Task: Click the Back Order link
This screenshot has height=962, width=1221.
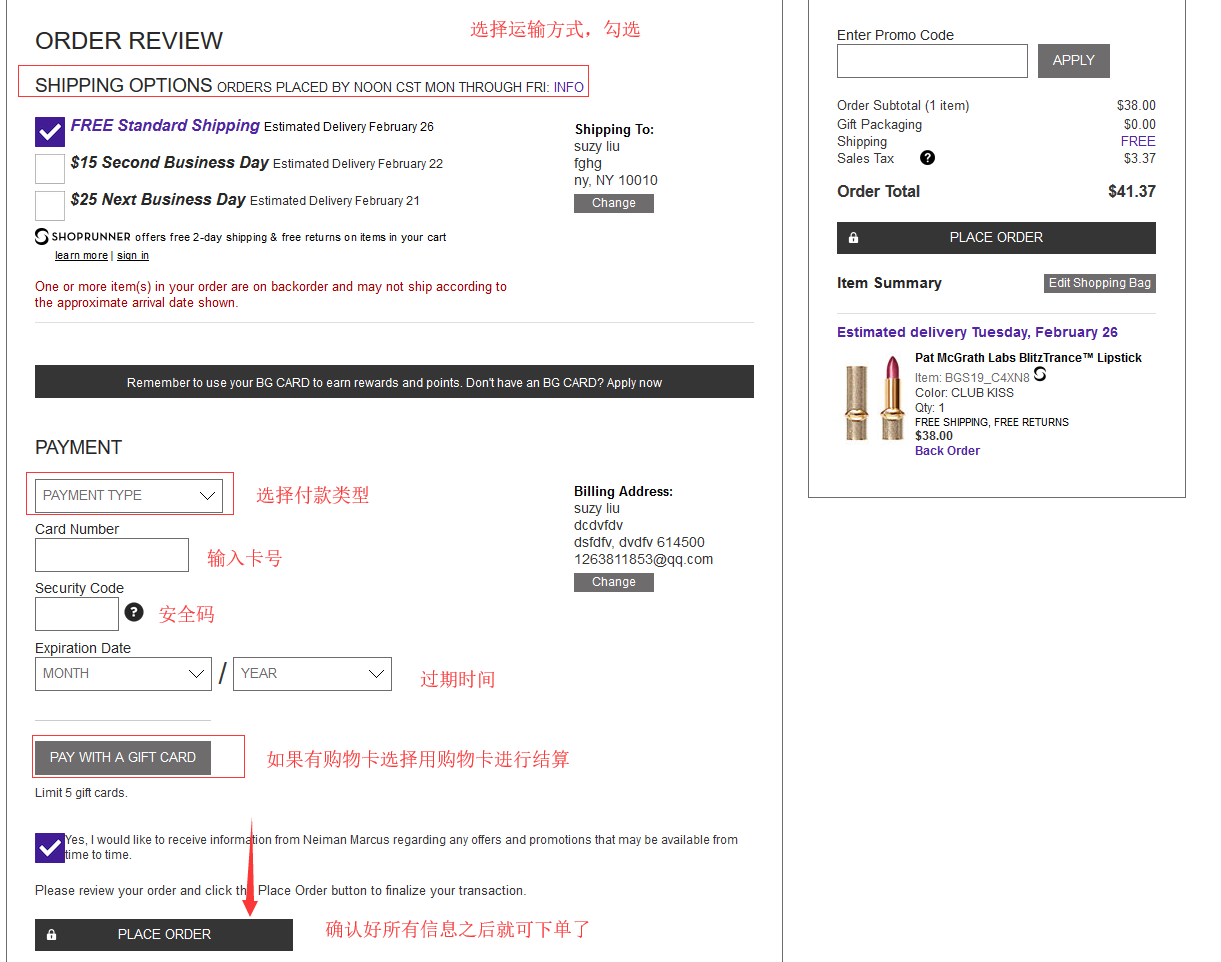Action: coord(947,451)
